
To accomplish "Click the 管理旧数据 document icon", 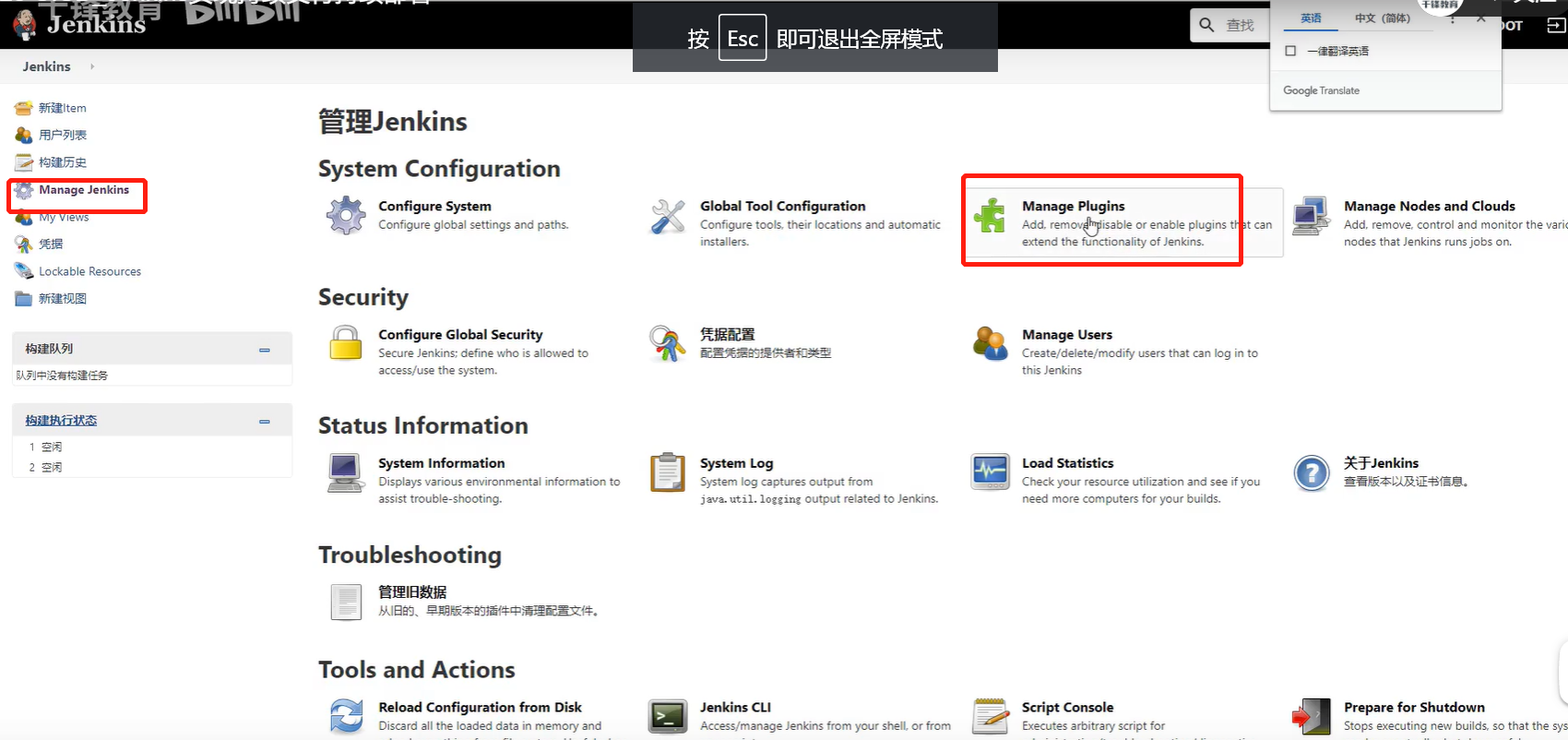I will [346, 602].
